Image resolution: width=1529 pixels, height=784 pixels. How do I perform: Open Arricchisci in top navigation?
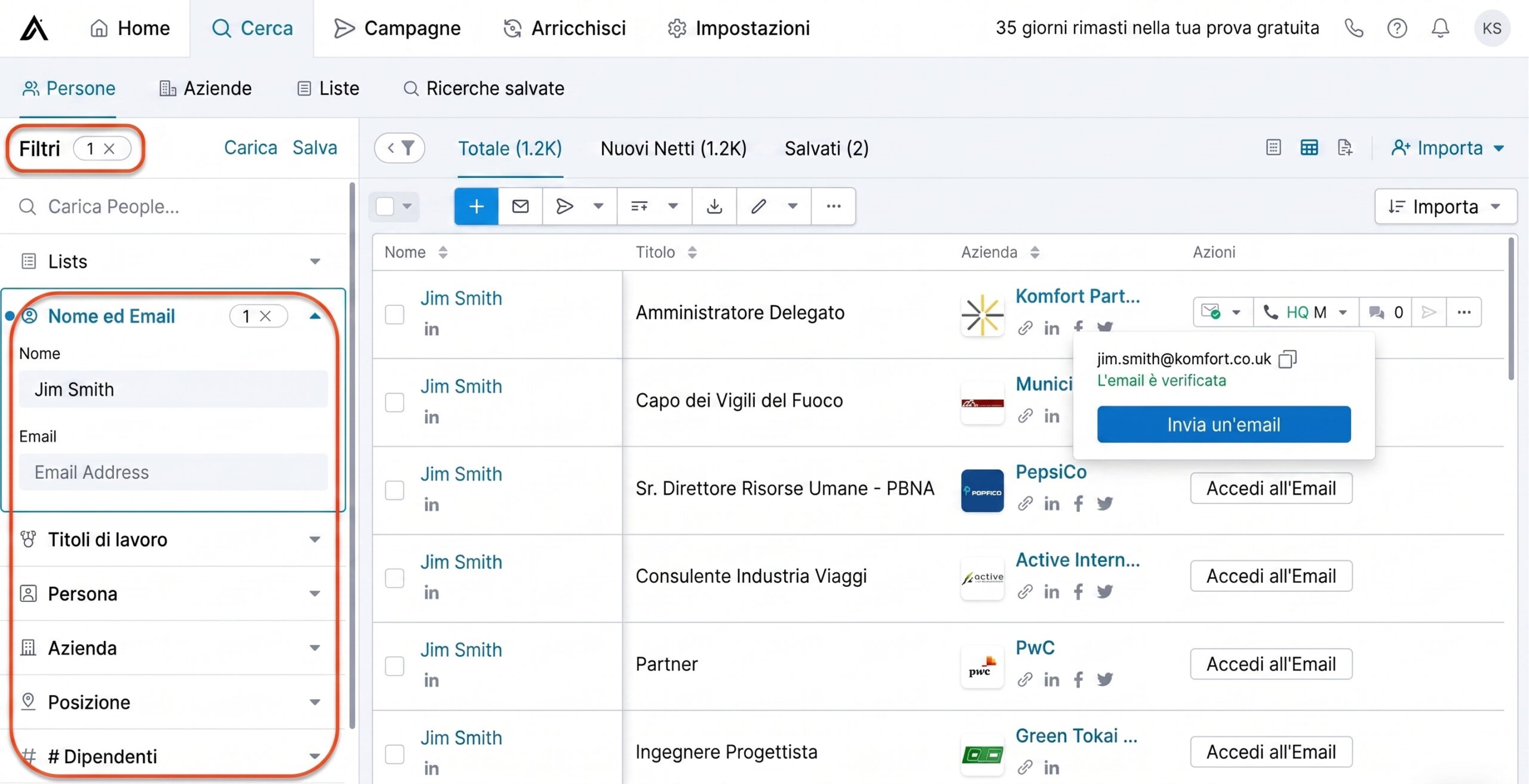564,28
